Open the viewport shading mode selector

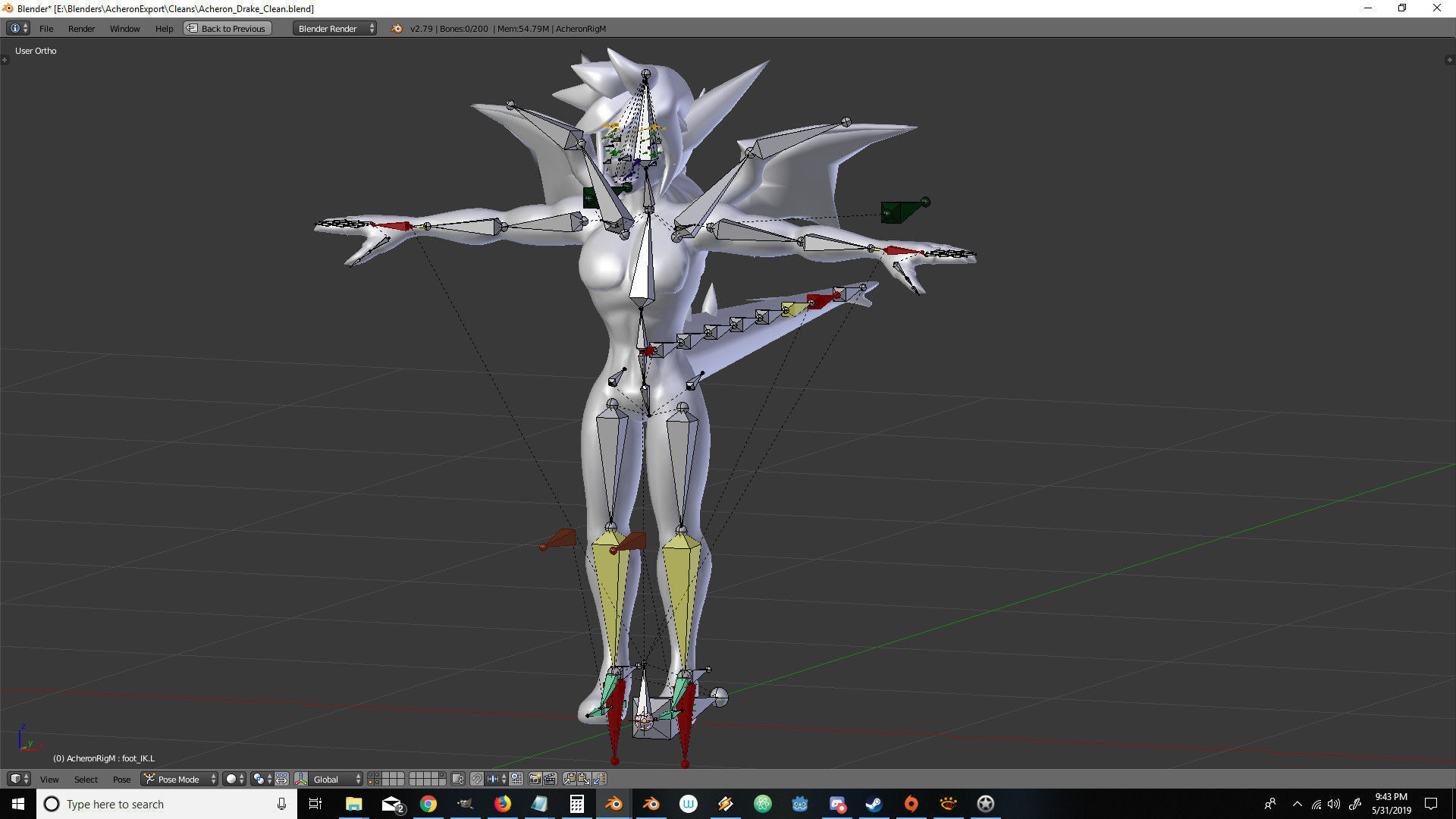234,779
